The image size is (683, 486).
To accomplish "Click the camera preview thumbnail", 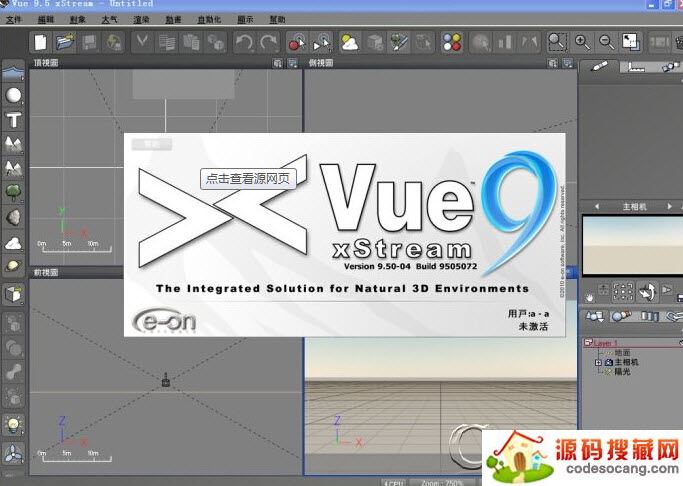I will coord(632,246).
